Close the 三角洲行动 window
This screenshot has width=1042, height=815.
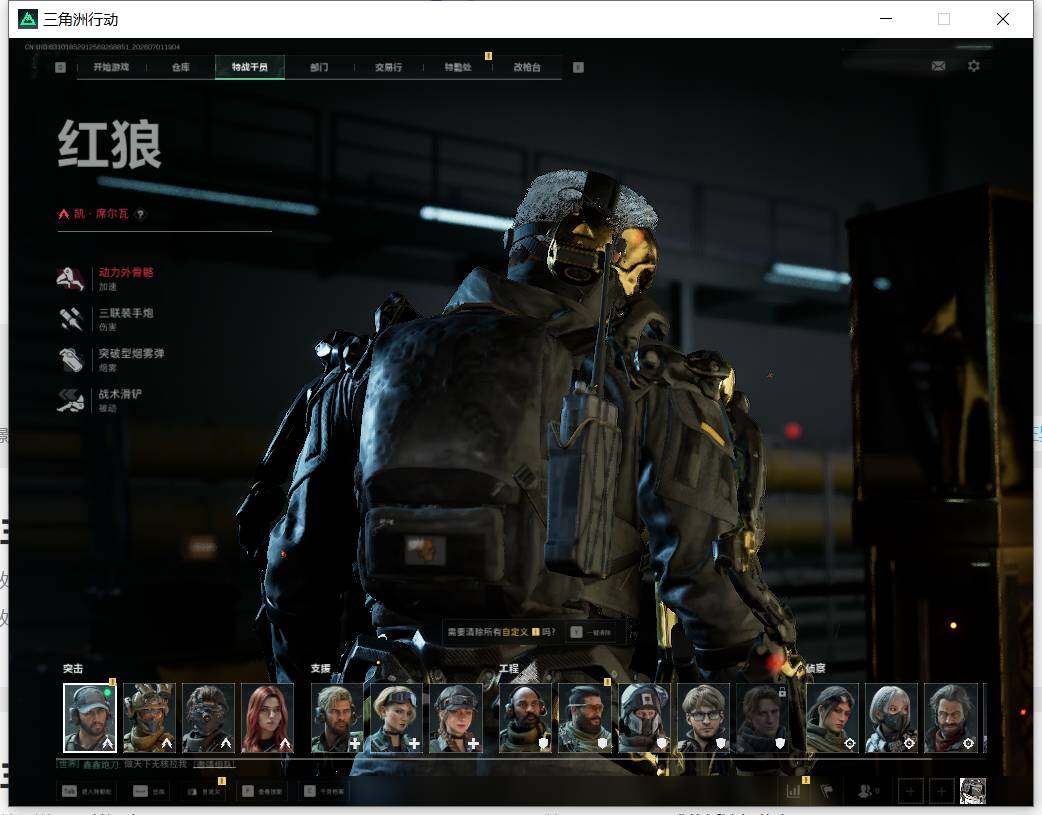pos(1003,19)
